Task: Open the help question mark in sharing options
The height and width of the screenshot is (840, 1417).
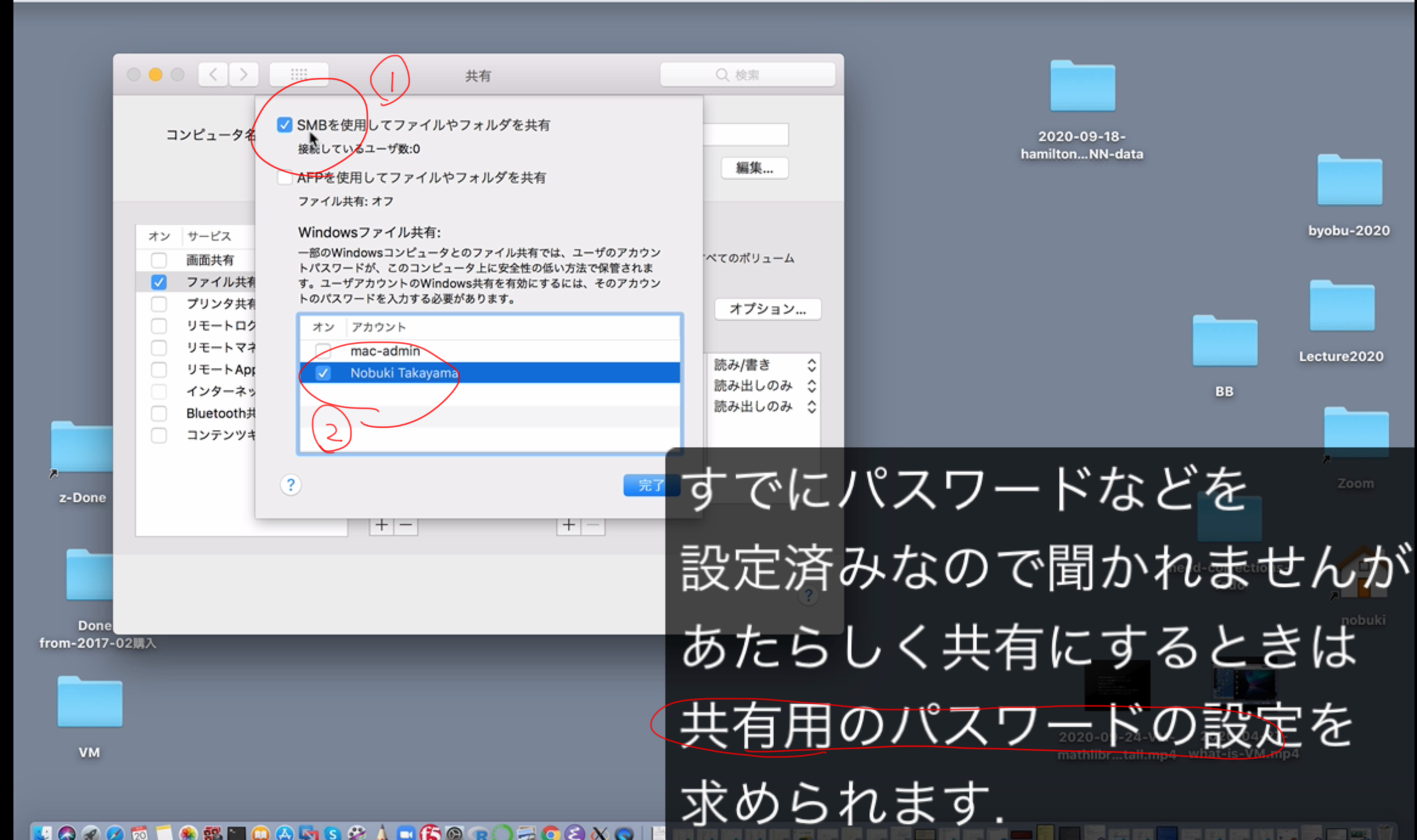Action: click(x=291, y=484)
